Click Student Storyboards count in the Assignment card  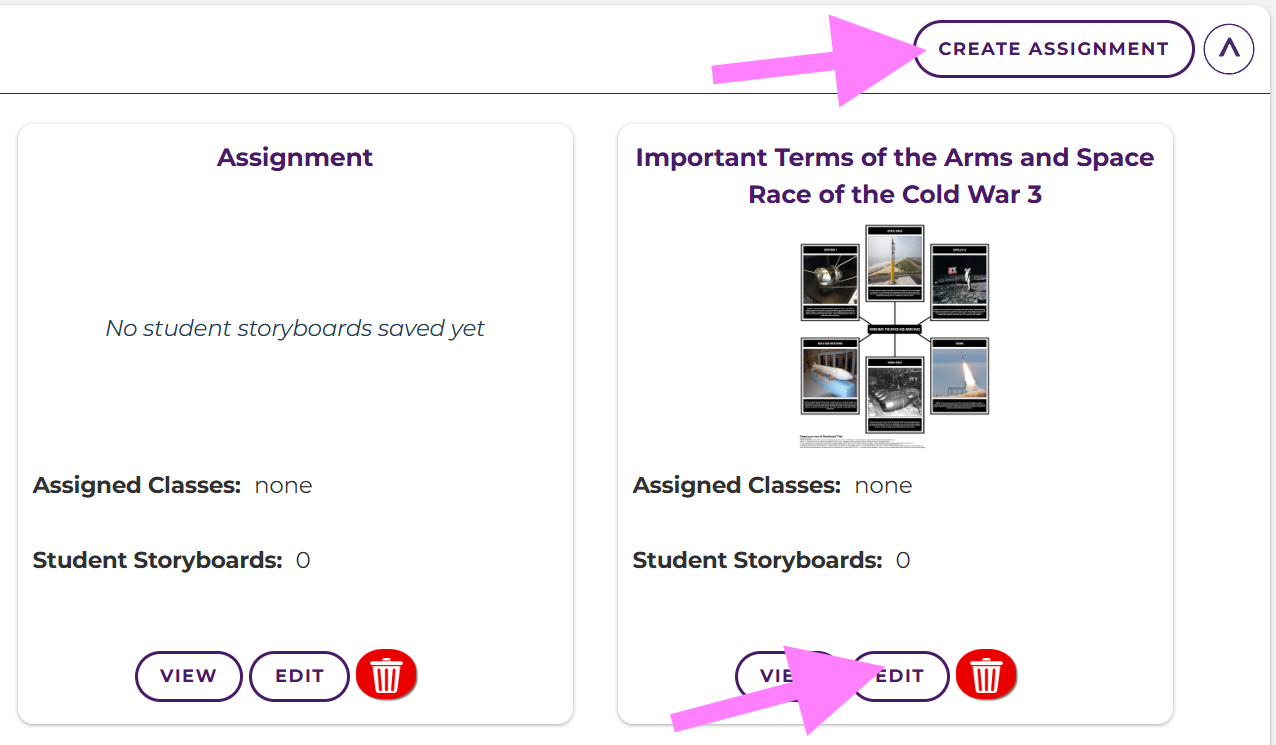[x=303, y=560]
